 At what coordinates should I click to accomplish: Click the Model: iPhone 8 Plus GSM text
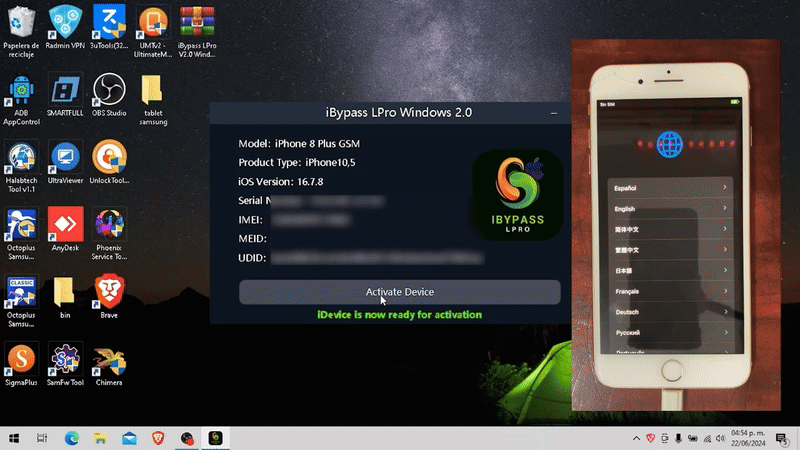(x=299, y=144)
